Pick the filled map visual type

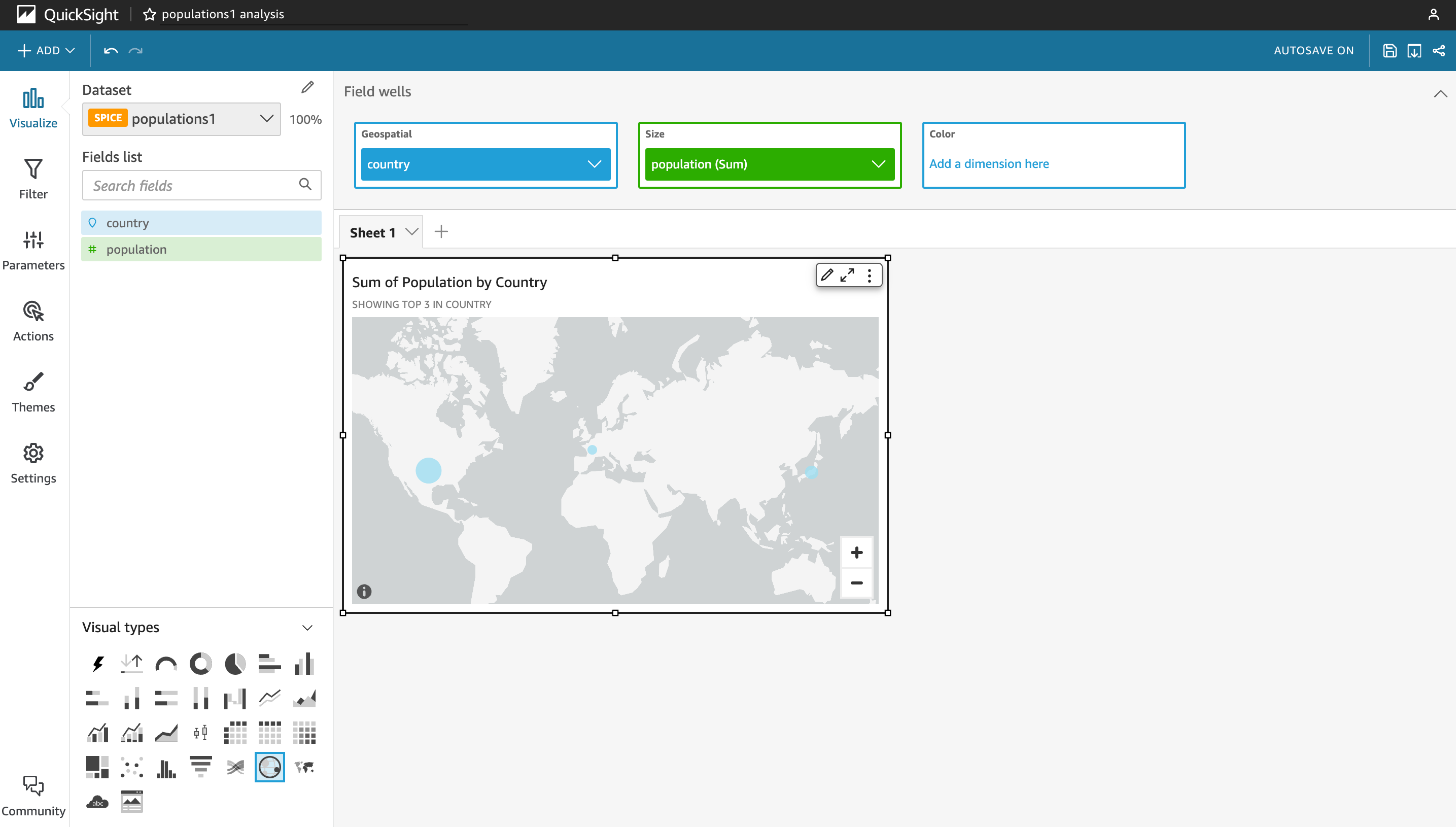[x=304, y=767]
